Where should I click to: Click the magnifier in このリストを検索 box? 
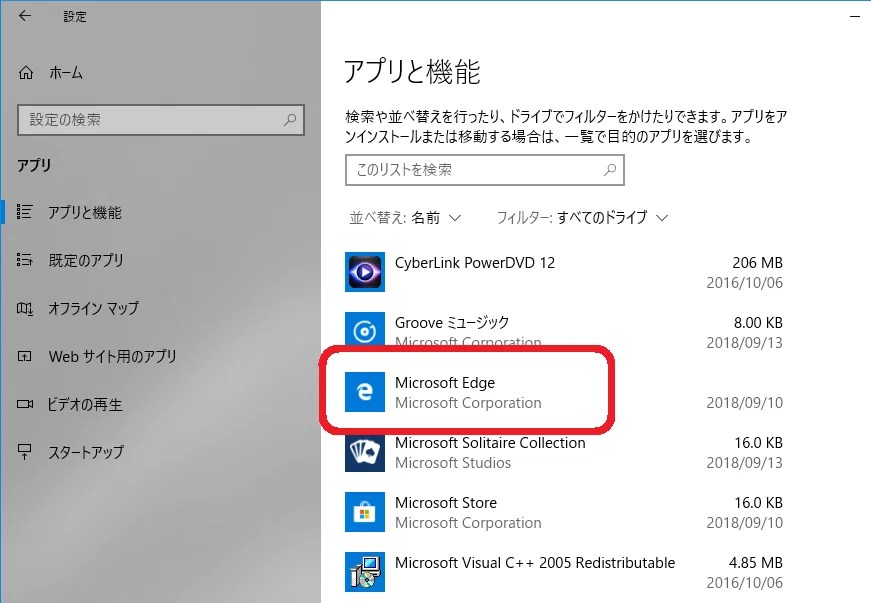point(610,169)
